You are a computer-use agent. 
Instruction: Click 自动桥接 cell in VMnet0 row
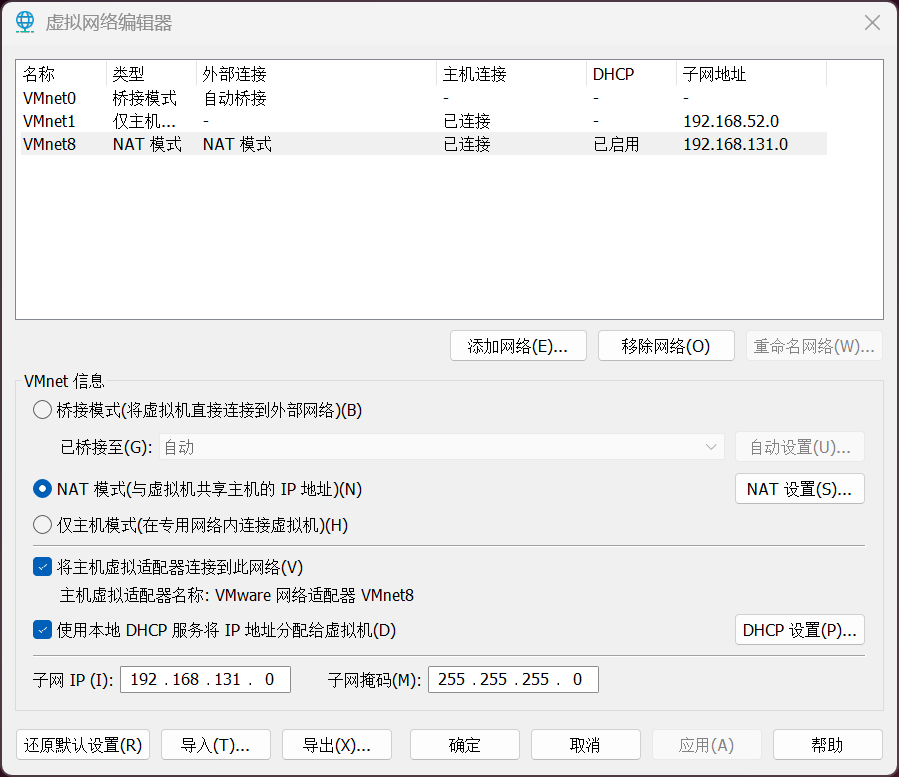(x=235, y=98)
